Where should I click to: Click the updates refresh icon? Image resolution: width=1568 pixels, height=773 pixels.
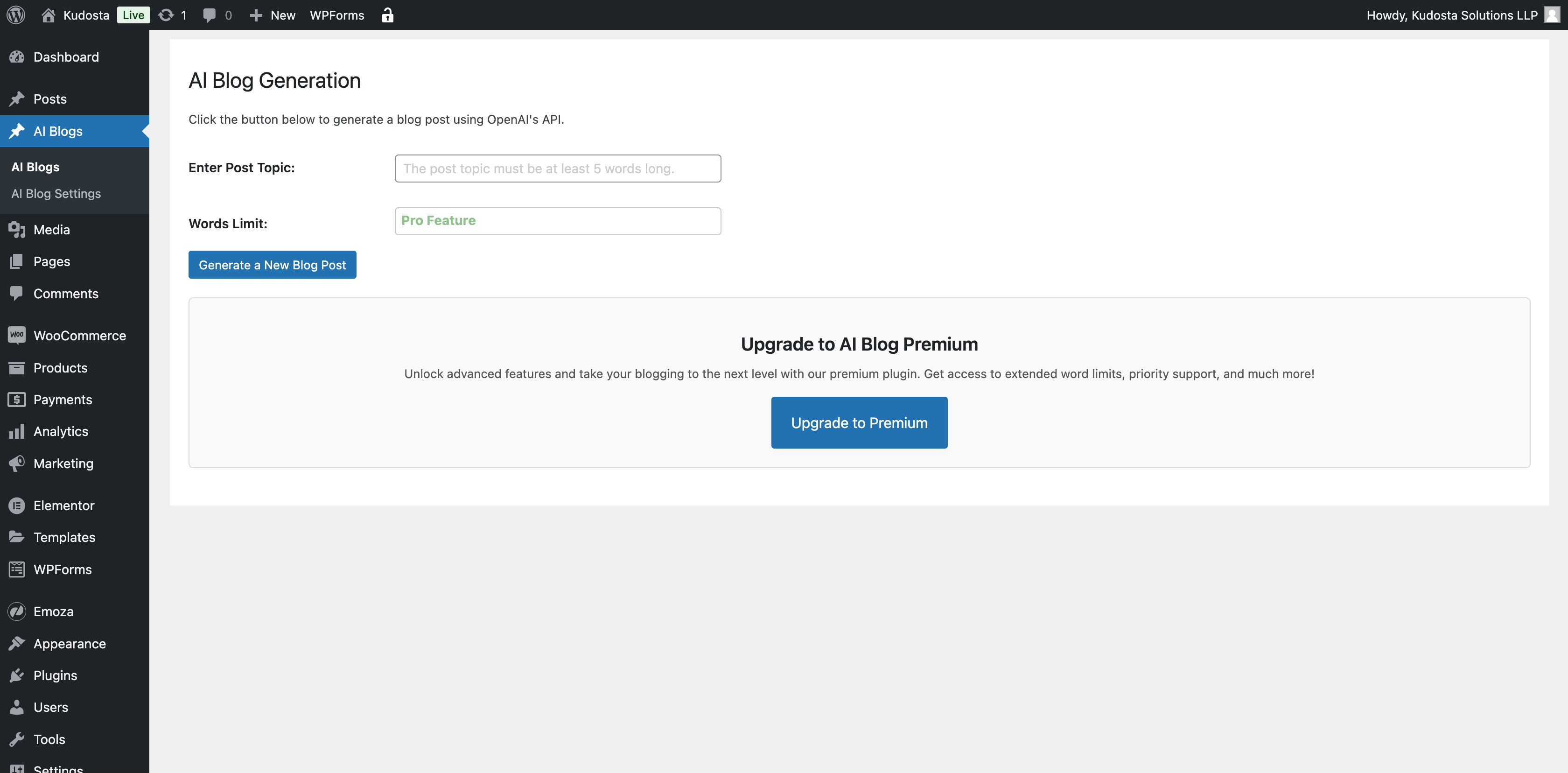pos(166,14)
